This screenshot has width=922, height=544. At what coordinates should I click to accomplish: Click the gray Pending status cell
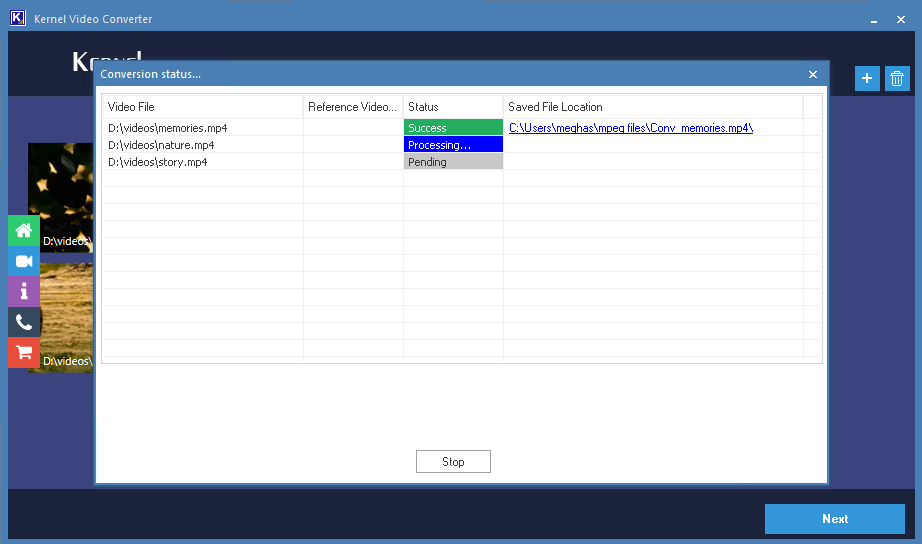(453, 162)
